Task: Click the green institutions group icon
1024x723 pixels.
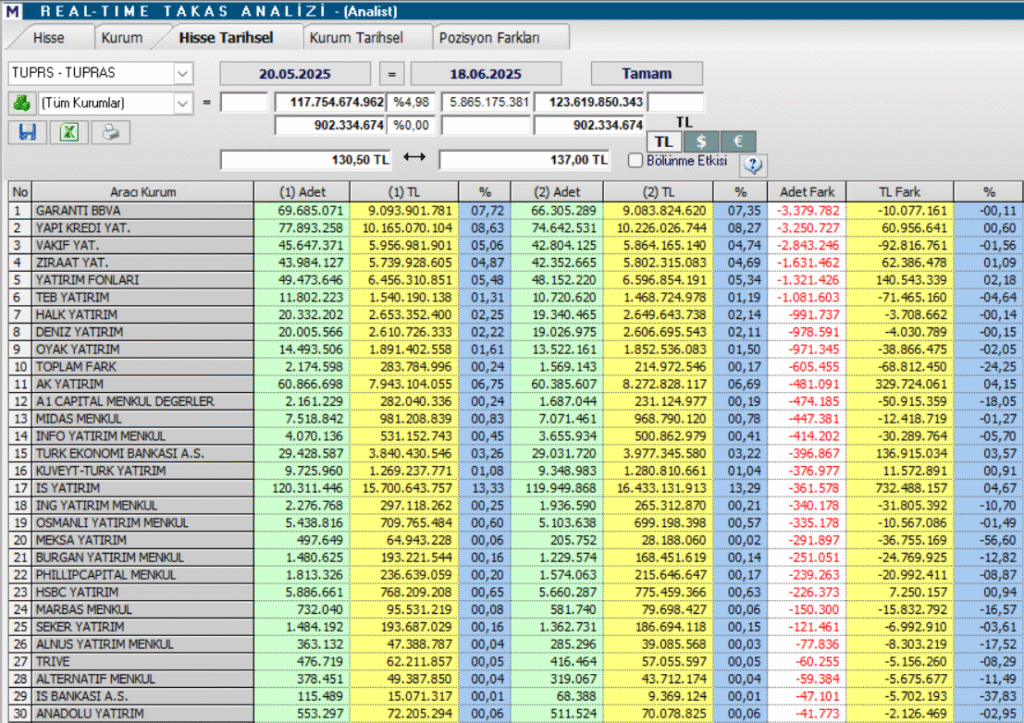Action: [20, 102]
